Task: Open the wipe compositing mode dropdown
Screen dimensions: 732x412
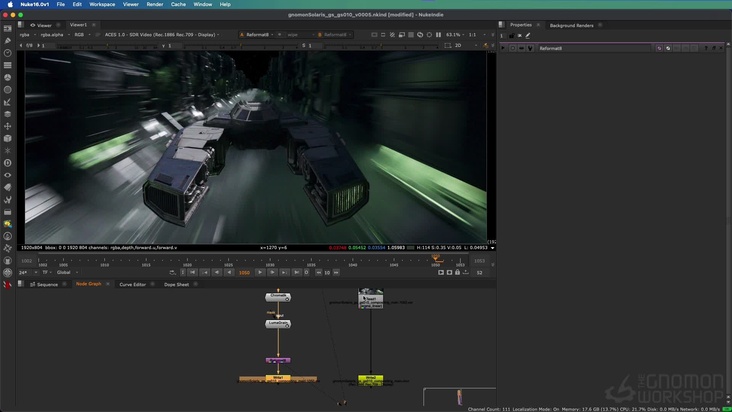Action: [299, 35]
